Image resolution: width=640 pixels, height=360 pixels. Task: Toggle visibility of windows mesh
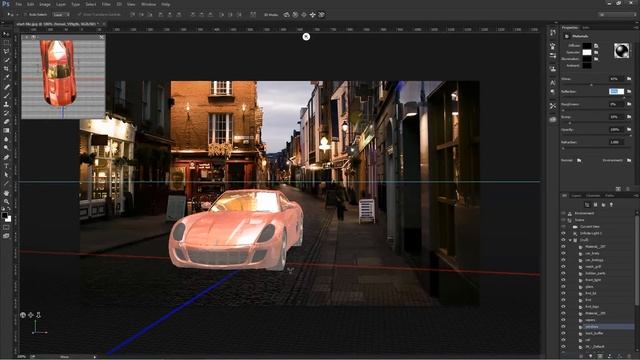click(564, 327)
